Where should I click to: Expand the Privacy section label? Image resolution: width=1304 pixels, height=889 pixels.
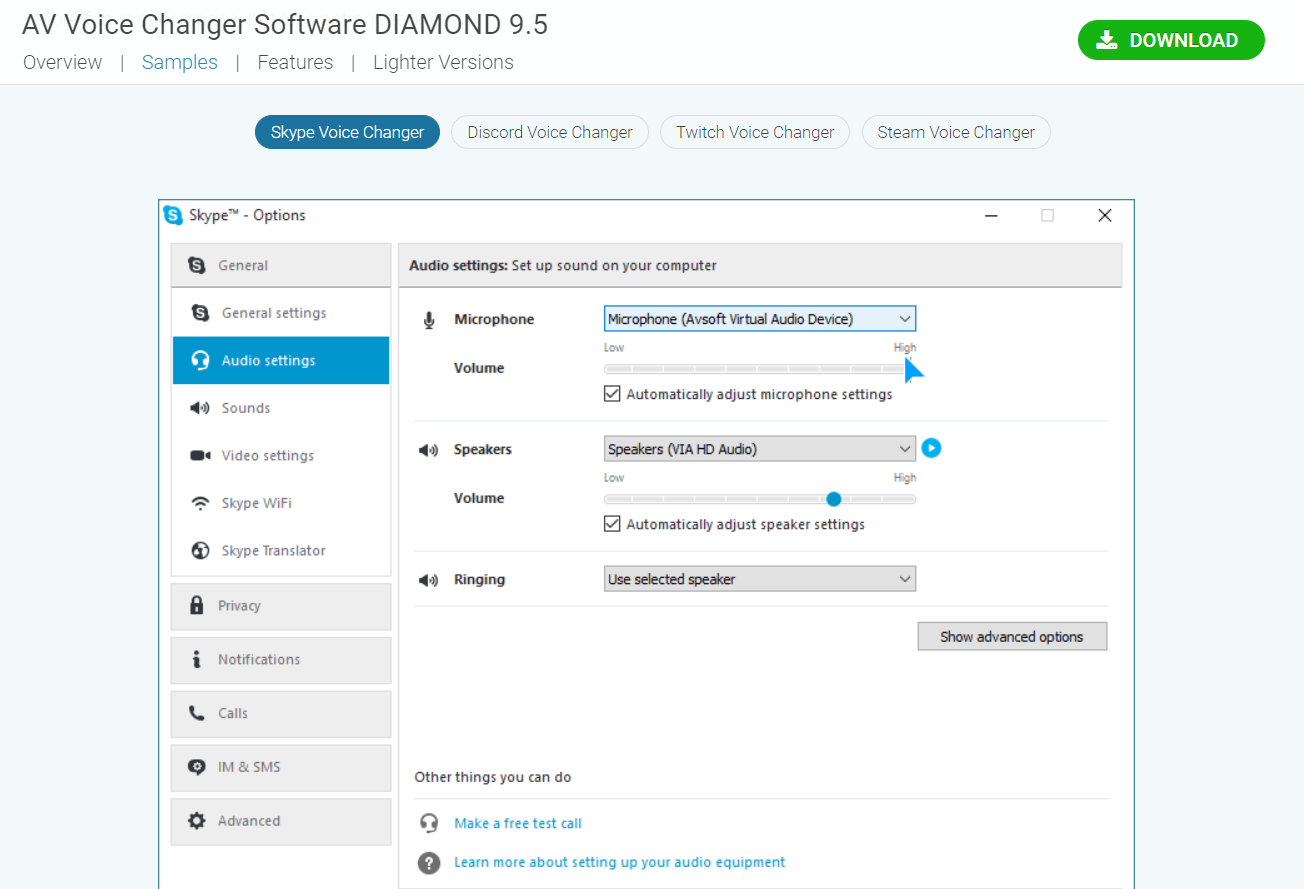coord(239,606)
